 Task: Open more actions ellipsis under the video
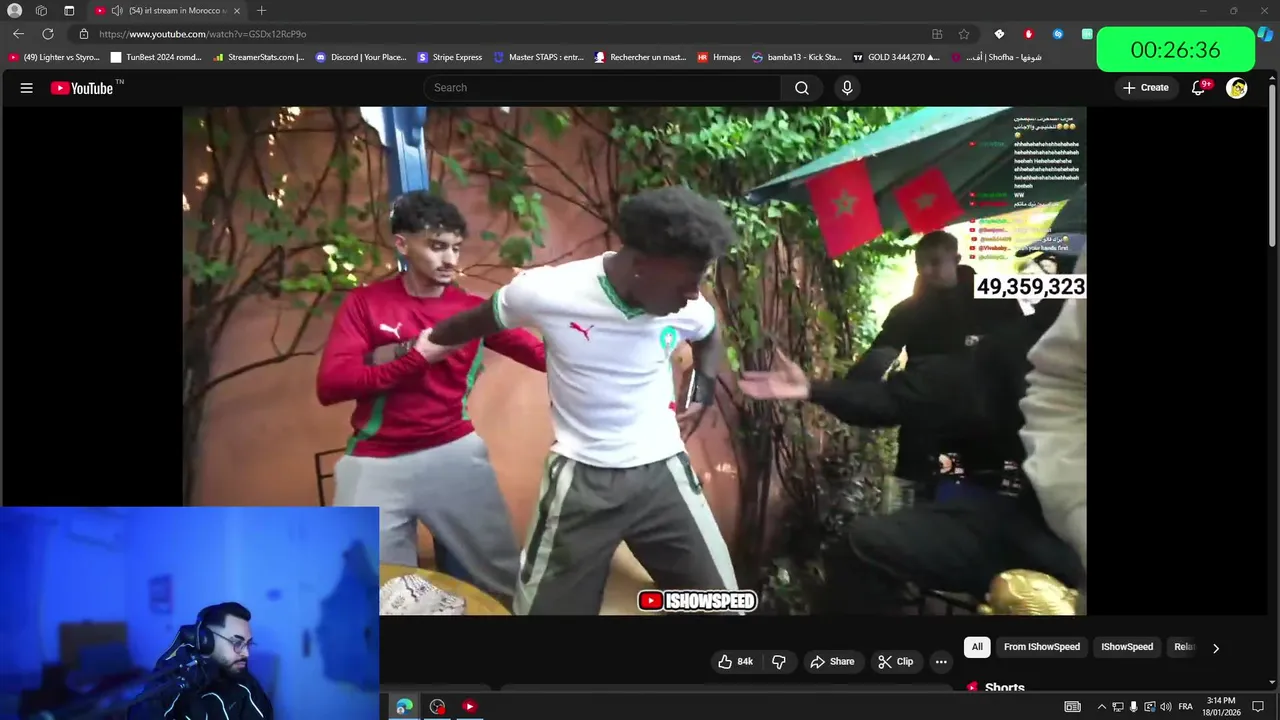(x=941, y=662)
